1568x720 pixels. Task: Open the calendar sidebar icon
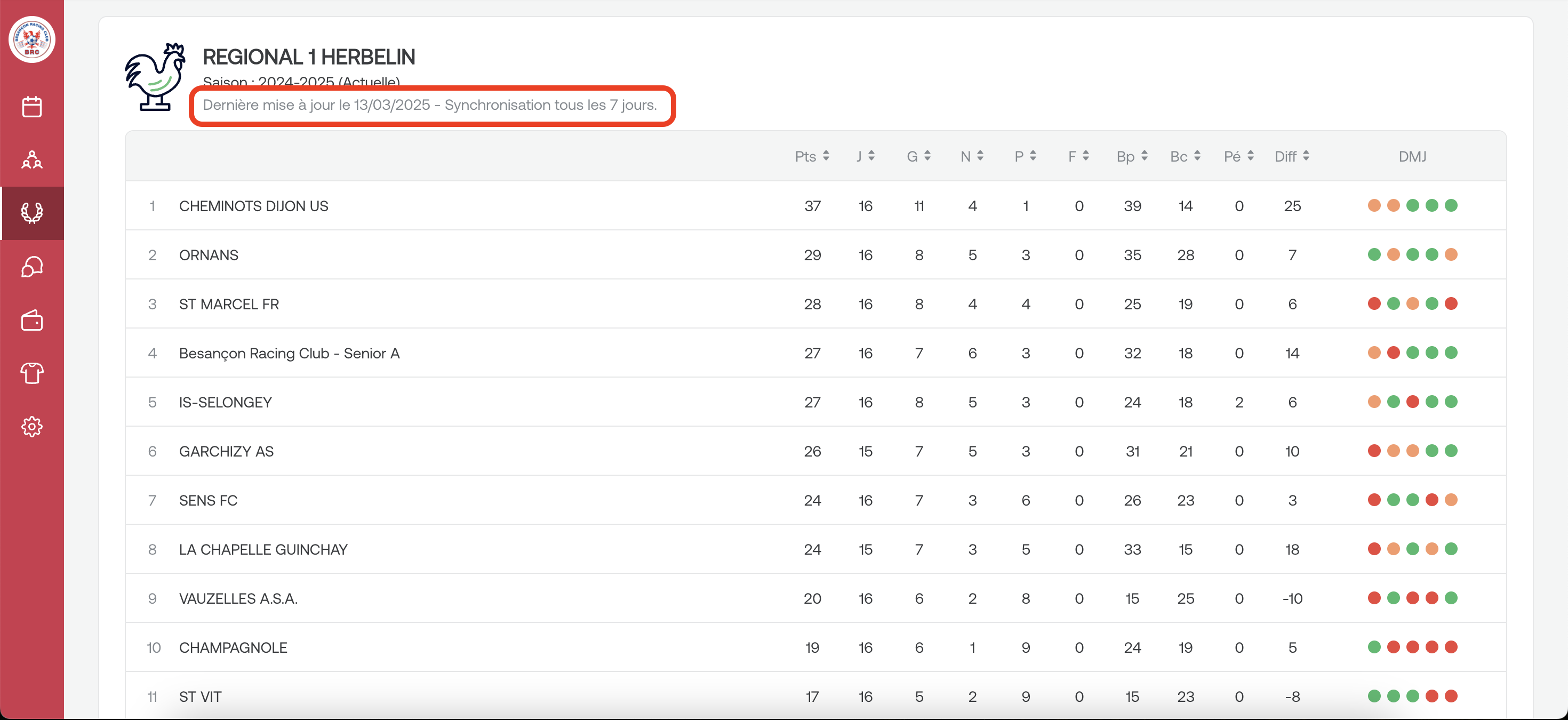[31, 107]
